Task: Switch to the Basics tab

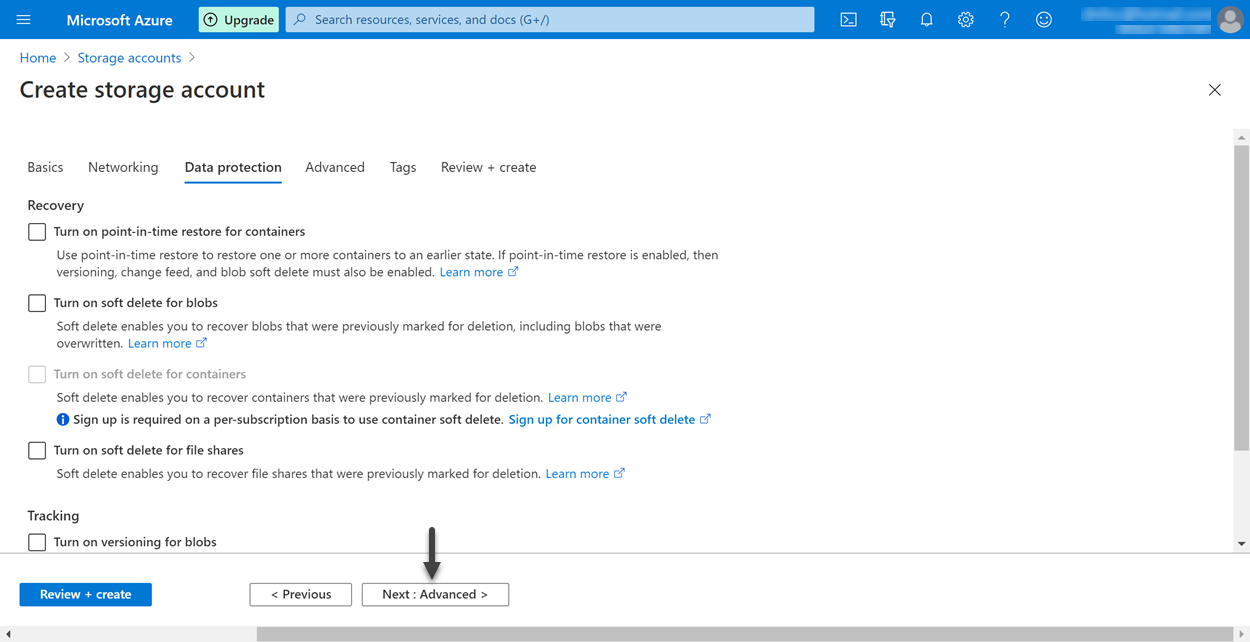Action: point(45,167)
